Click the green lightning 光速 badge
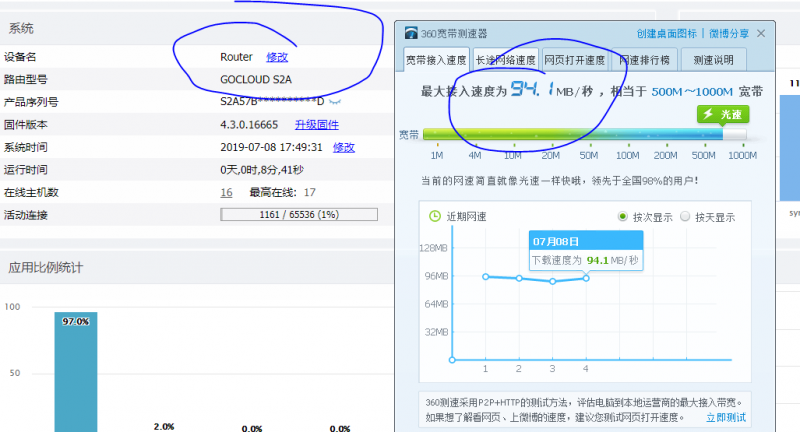800x432 pixels. tap(723, 114)
